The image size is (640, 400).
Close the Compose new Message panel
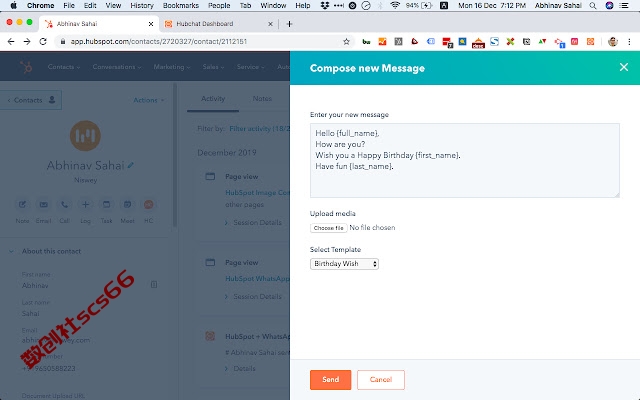coord(624,67)
